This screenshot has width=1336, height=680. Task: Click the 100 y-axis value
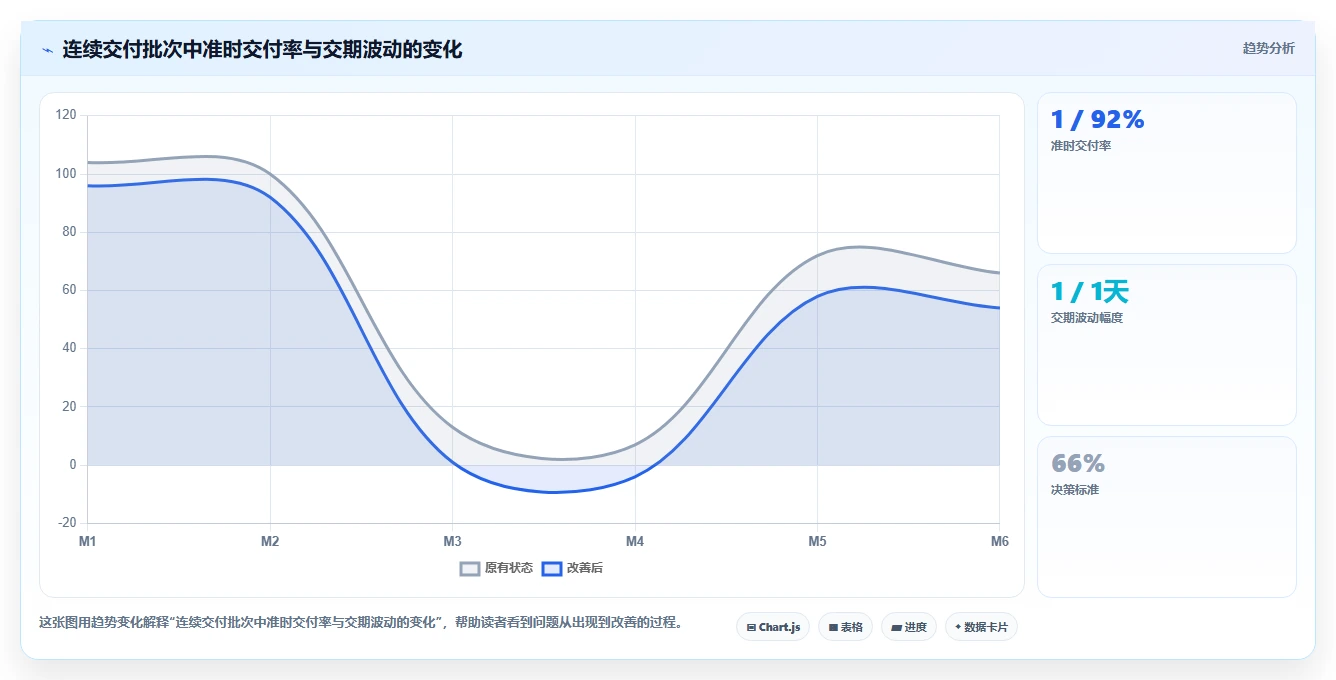pyautogui.click(x=66, y=174)
